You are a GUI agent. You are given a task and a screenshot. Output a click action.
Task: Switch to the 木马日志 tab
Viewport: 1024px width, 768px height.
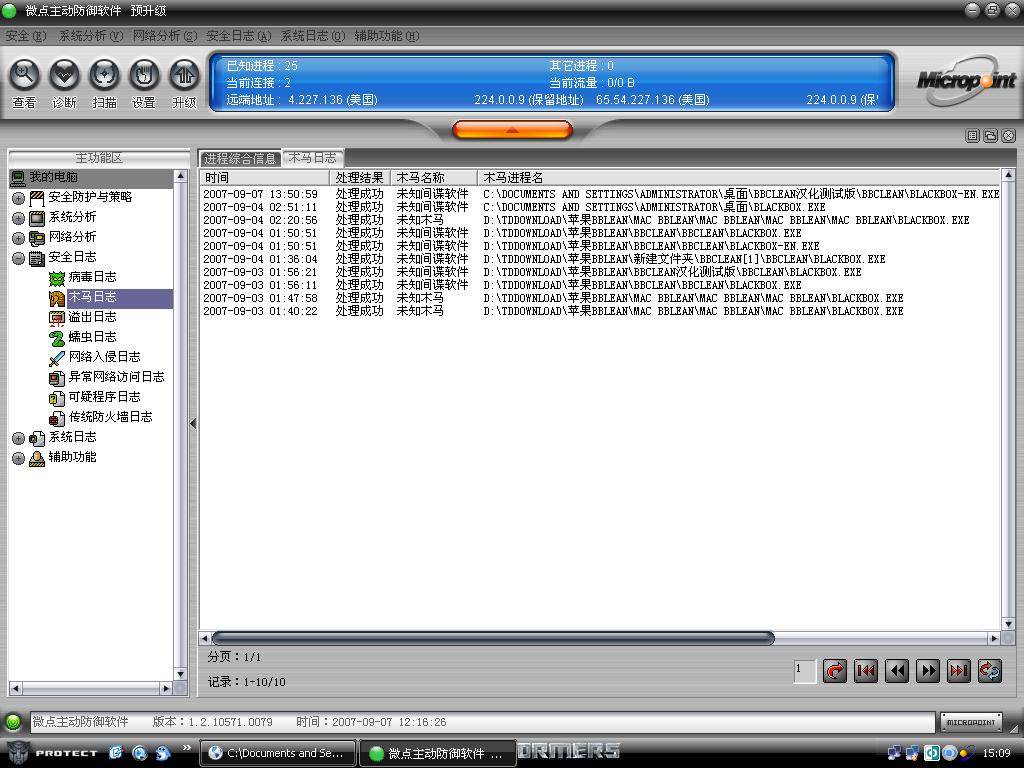click(x=313, y=158)
